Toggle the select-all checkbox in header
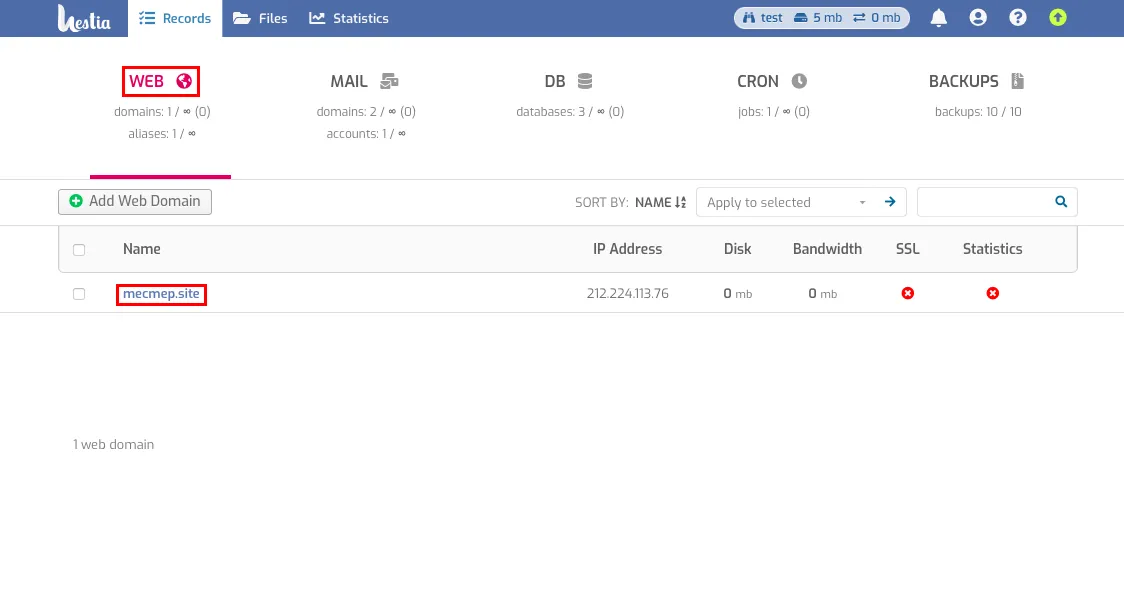Screen dimensions: 1124x597 pyautogui.click(x=79, y=250)
